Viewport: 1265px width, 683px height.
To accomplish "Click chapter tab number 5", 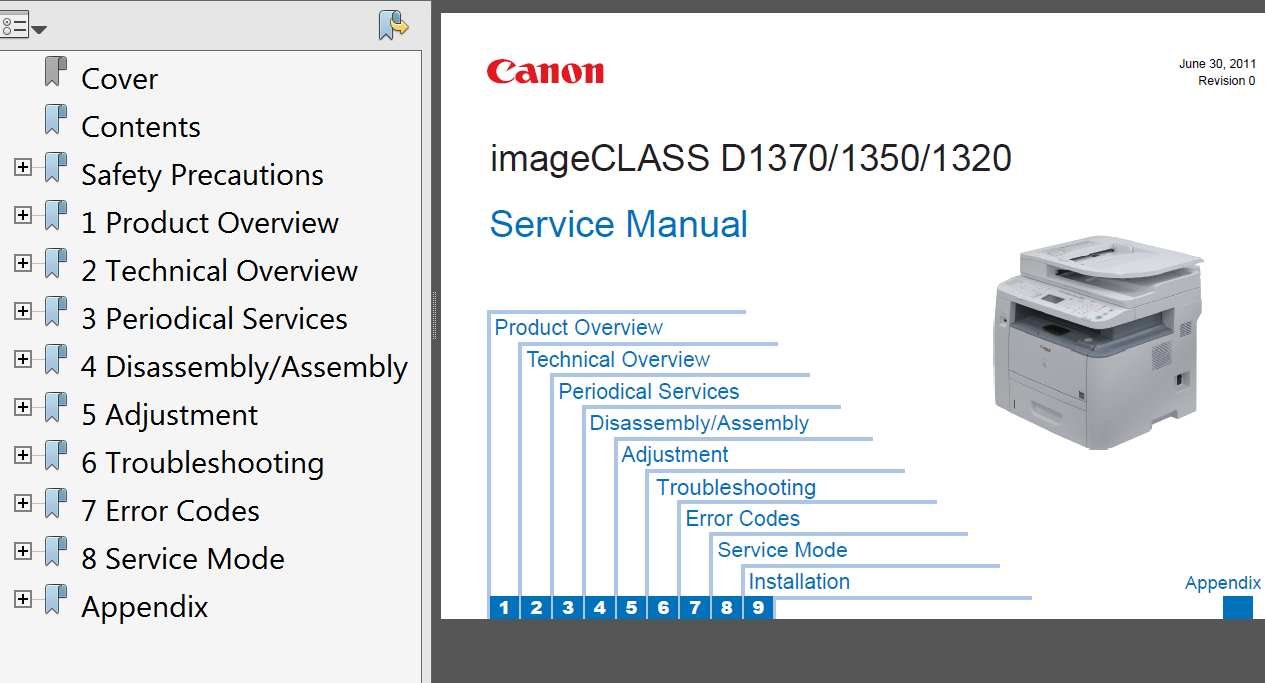I will (x=631, y=607).
